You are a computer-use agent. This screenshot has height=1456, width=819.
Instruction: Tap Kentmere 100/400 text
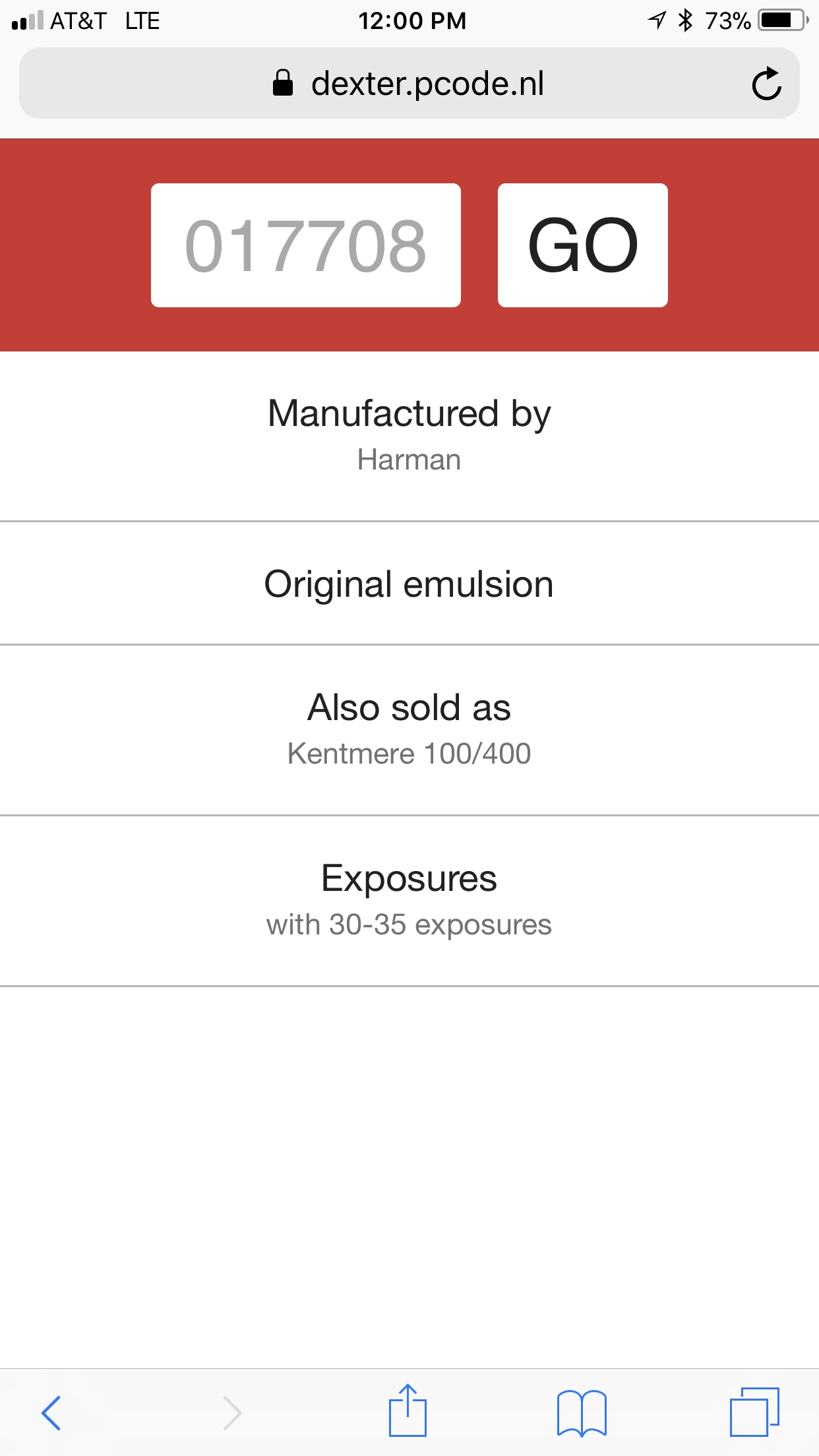(409, 754)
